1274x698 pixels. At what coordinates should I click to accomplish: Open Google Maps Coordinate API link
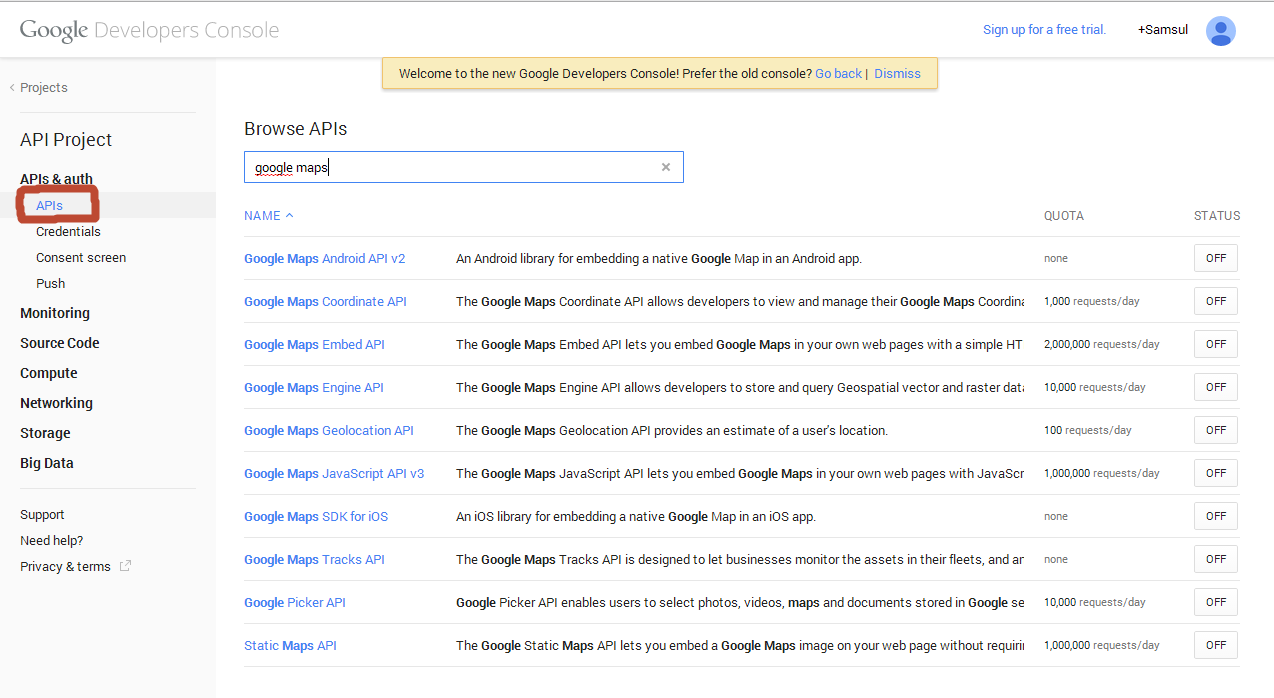tap(325, 301)
